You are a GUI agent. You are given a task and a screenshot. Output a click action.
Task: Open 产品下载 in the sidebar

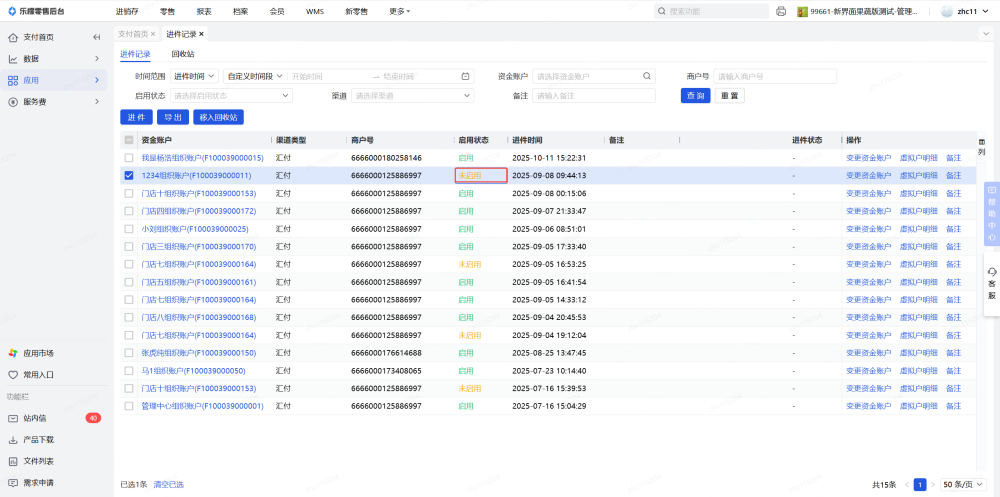pyautogui.click(x=39, y=440)
